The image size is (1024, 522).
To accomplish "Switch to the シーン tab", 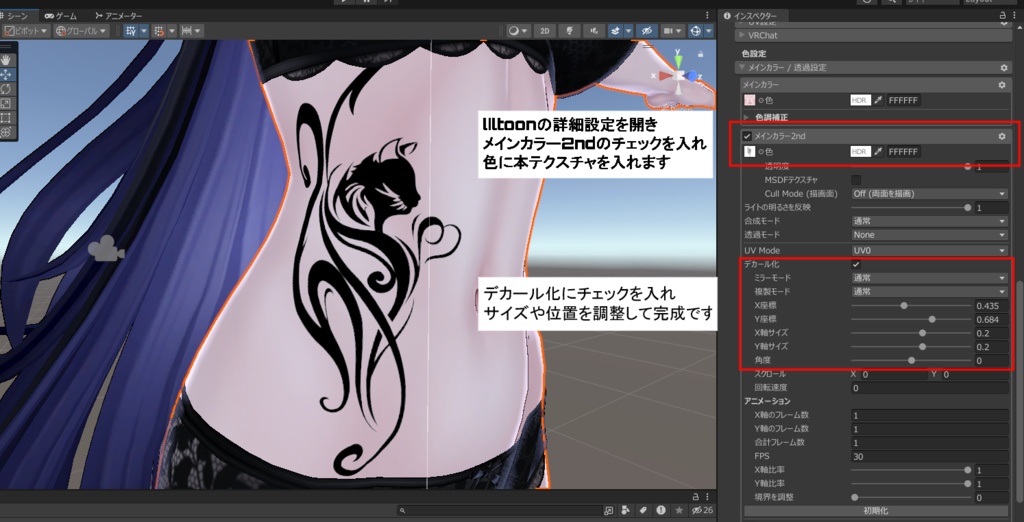I will pos(18,16).
